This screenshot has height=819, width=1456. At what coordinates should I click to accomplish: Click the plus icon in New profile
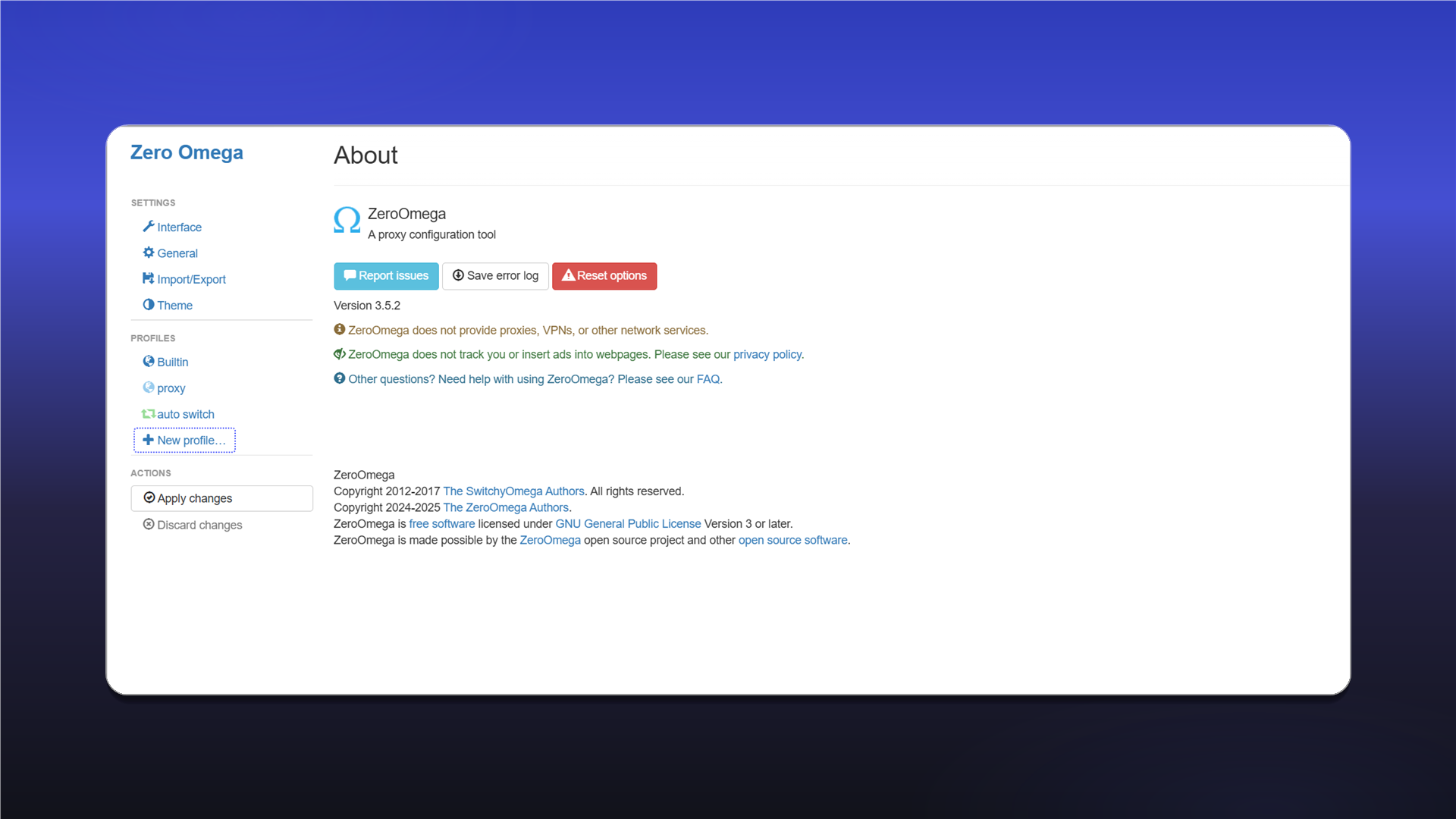pyautogui.click(x=149, y=440)
